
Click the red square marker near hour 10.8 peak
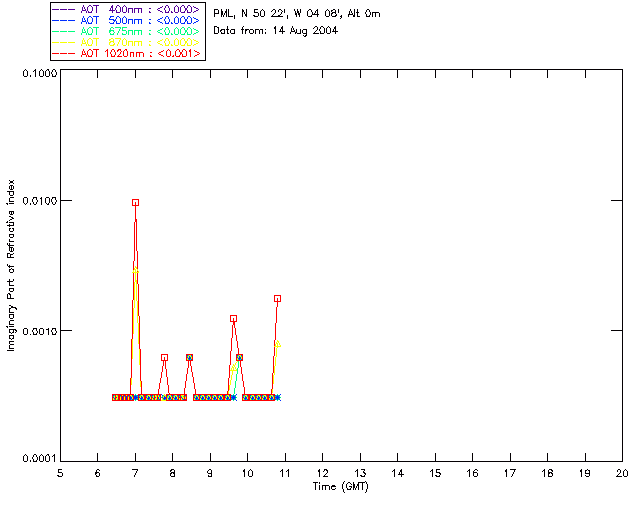point(278,299)
